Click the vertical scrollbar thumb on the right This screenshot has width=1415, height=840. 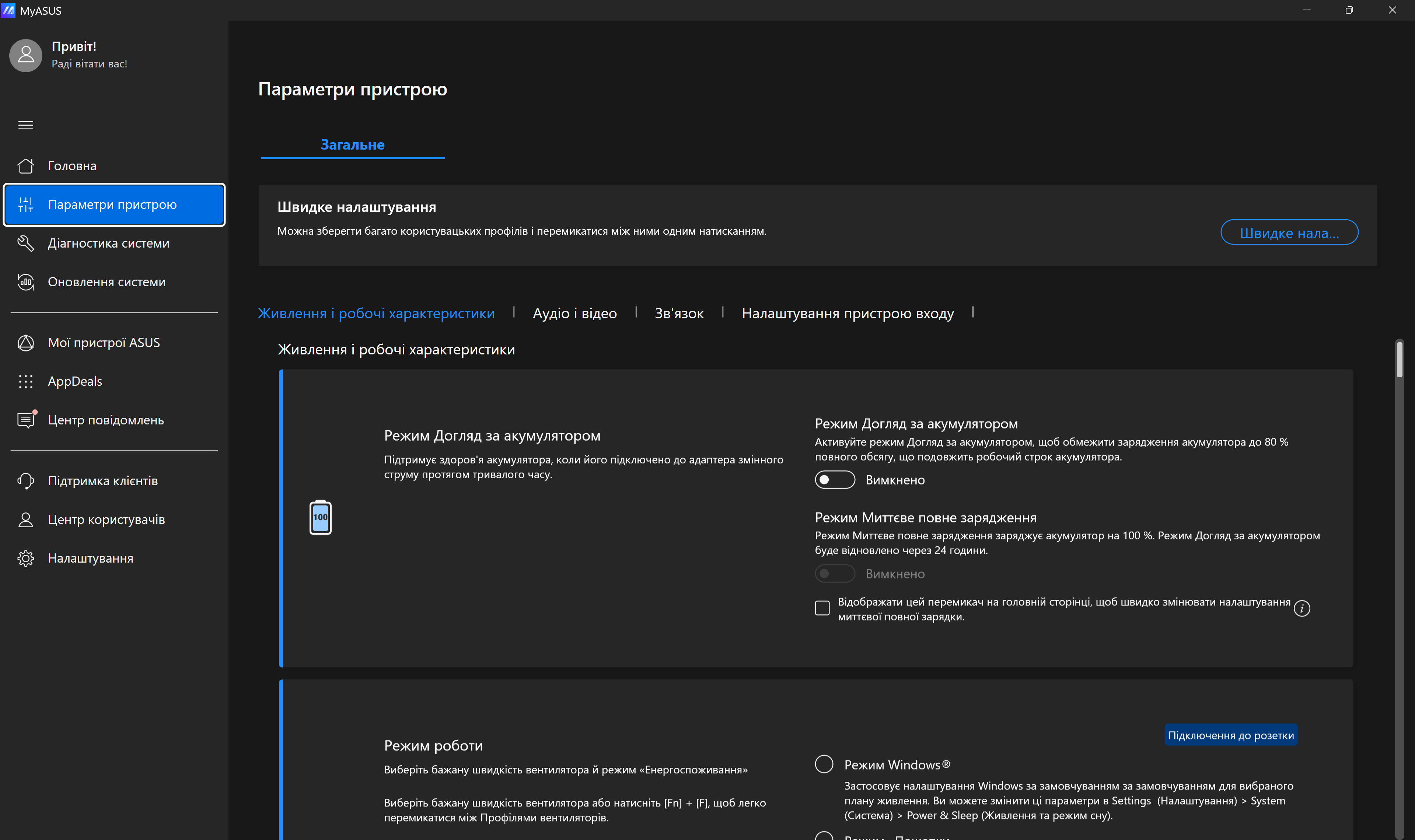tap(1399, 360)
